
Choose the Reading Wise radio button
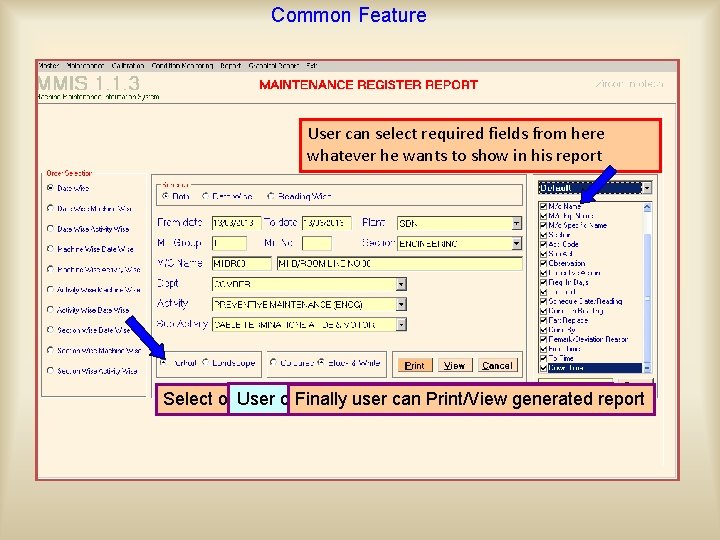[x=271, y=196]
